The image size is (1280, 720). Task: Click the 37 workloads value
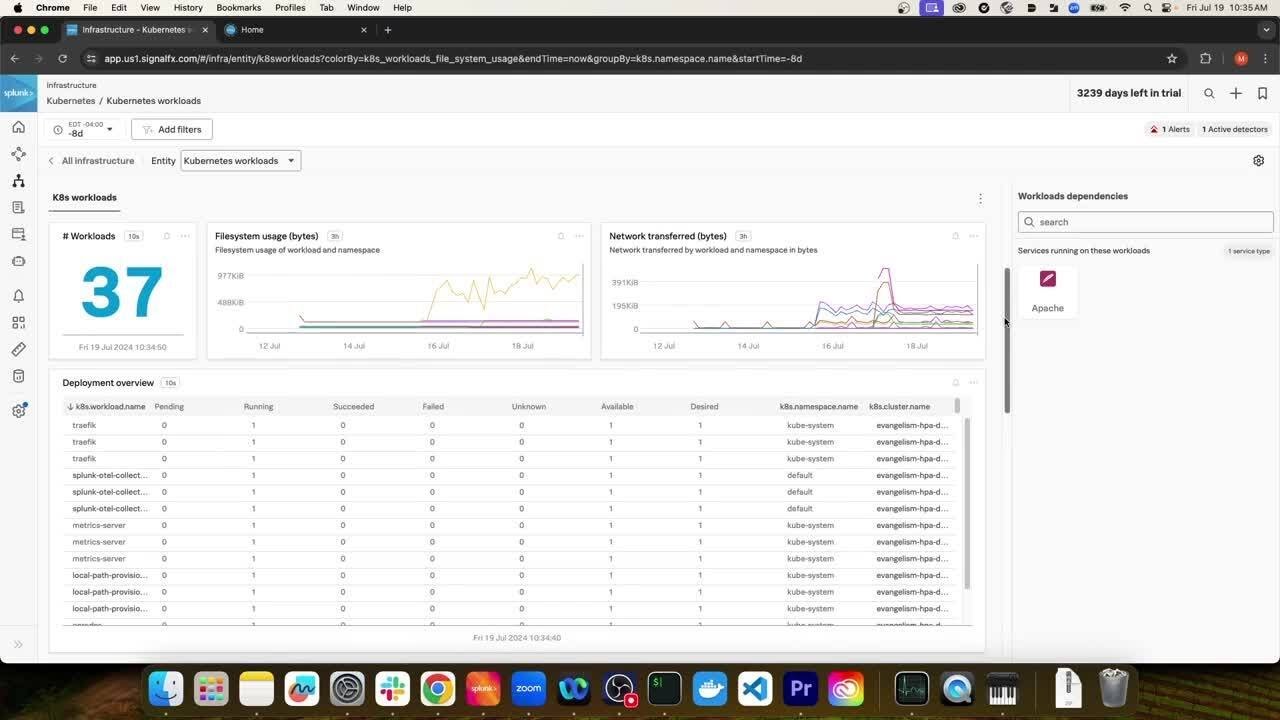[x=122, y=292]
